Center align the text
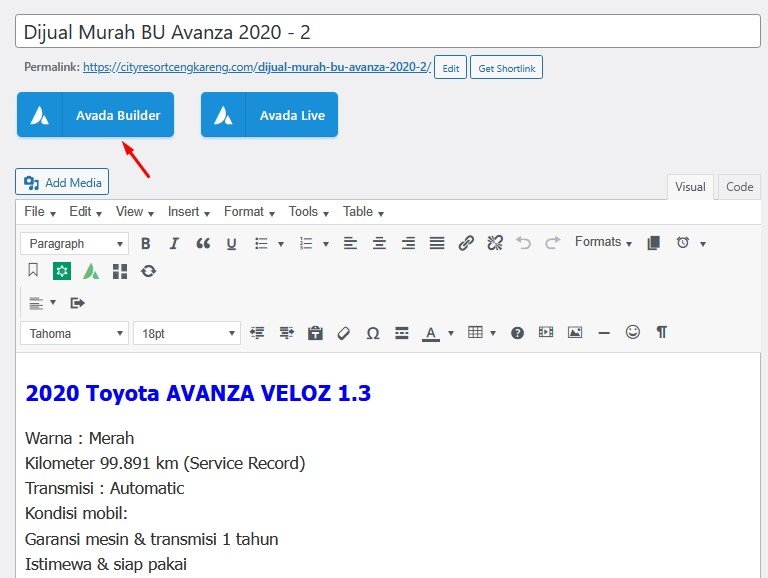768x578 pixels. (x=379, y=243)
